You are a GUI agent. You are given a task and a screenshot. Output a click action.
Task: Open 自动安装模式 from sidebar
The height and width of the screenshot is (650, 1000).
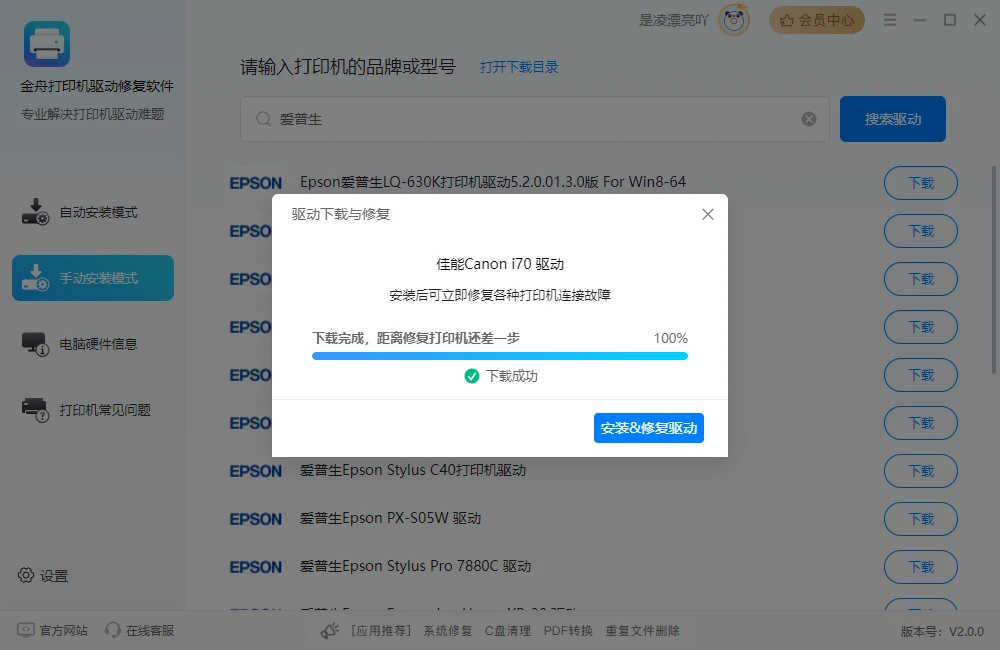click(92, 212)
